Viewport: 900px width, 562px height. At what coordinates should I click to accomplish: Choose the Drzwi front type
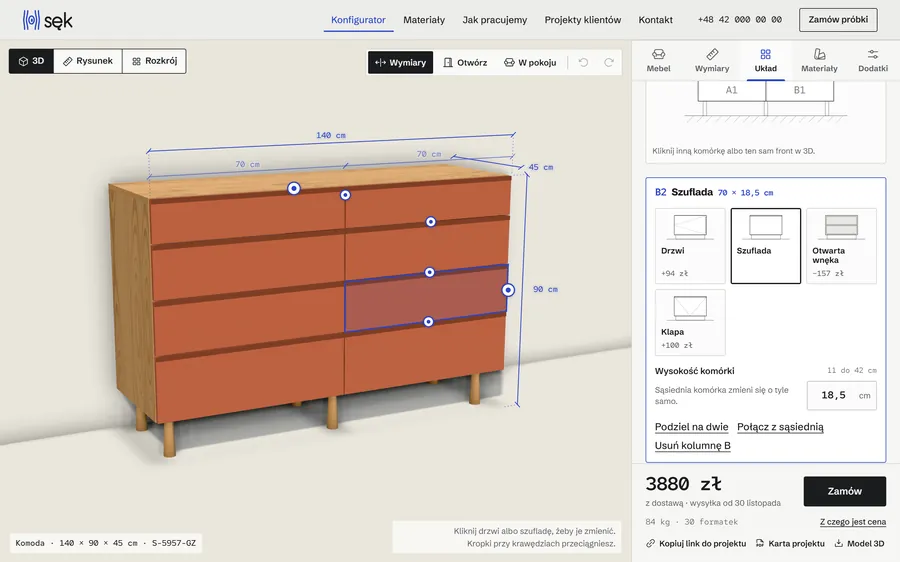[x=690, y=246]
